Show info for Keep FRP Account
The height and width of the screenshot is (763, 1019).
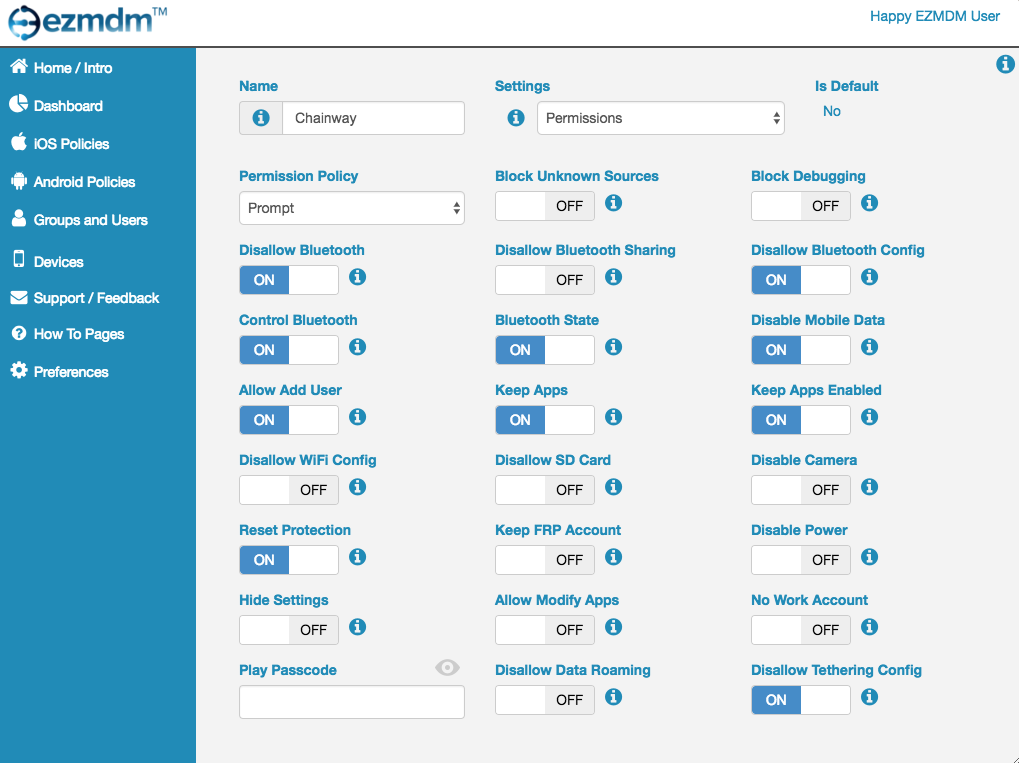coord(613,557)
